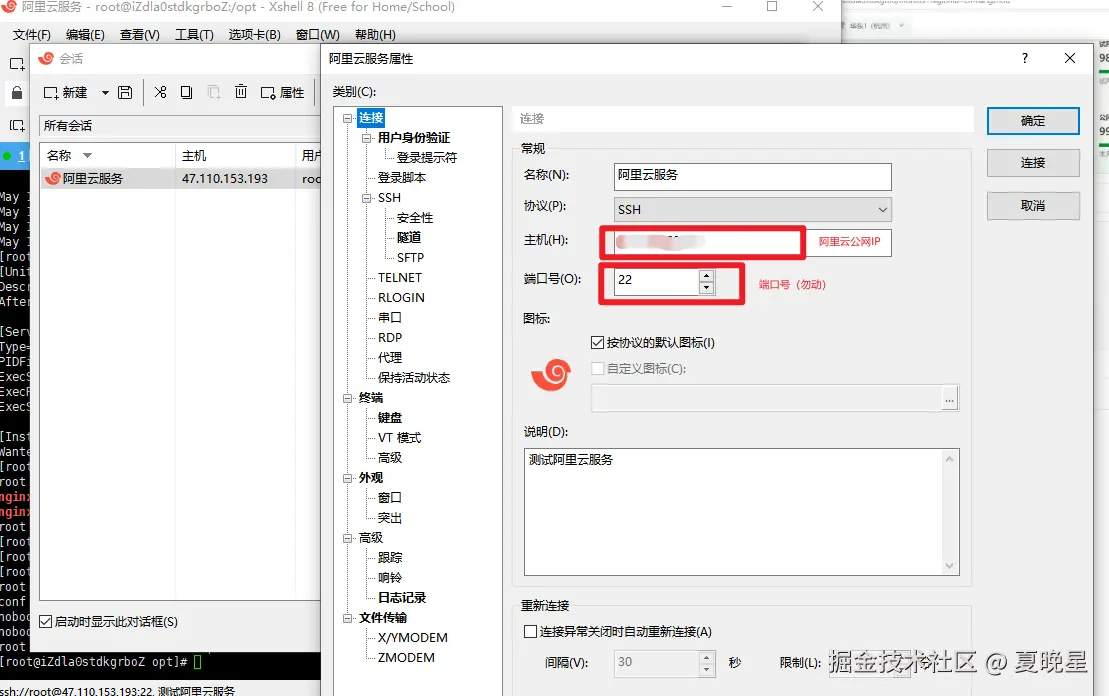This screenshot has height=696, width=1109.
Task: Select 登录脚本 in category tree
Action: tap(402, 178)
